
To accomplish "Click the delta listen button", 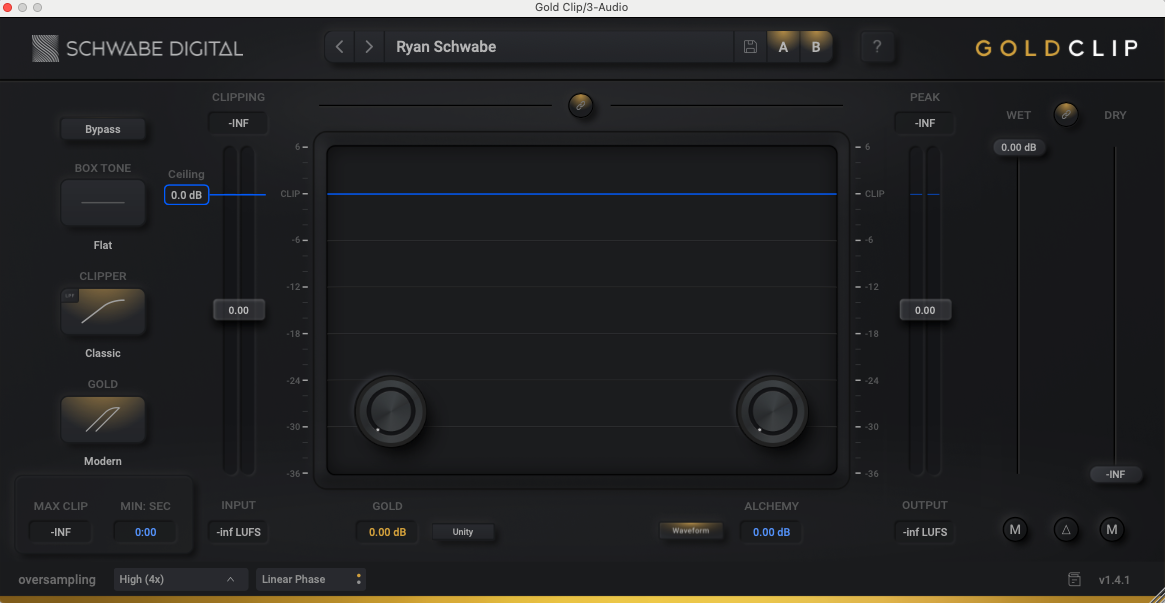I will 1066,529.
